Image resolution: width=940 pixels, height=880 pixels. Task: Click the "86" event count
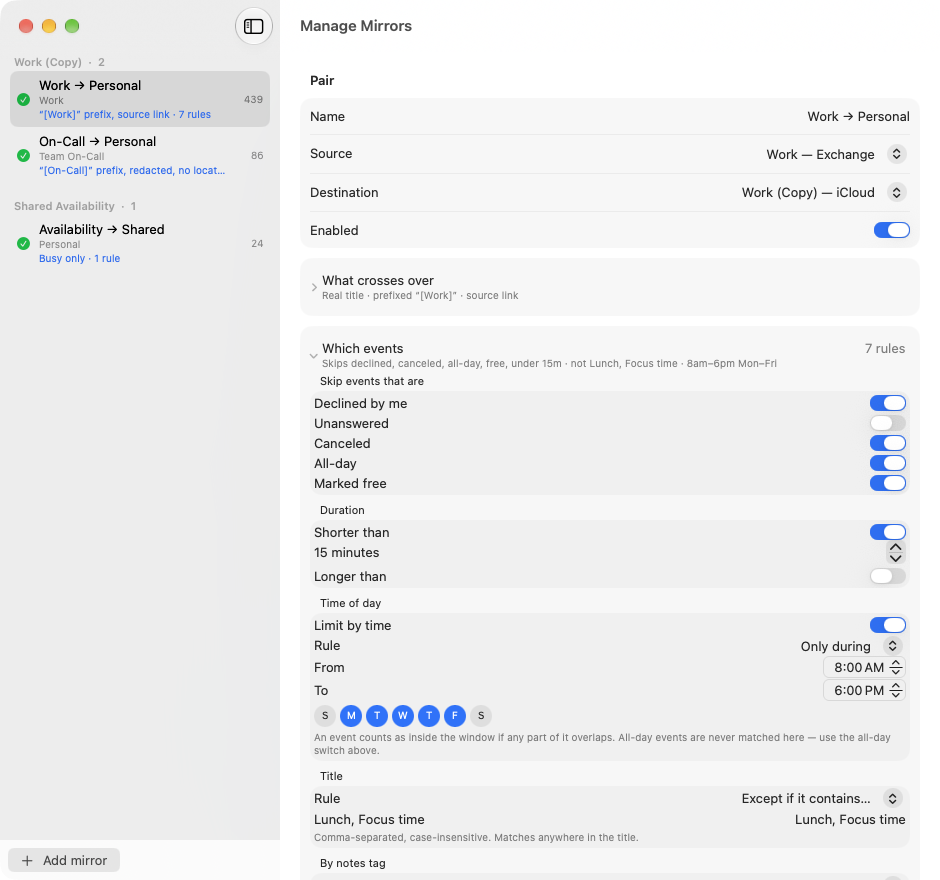pos(257,155)
